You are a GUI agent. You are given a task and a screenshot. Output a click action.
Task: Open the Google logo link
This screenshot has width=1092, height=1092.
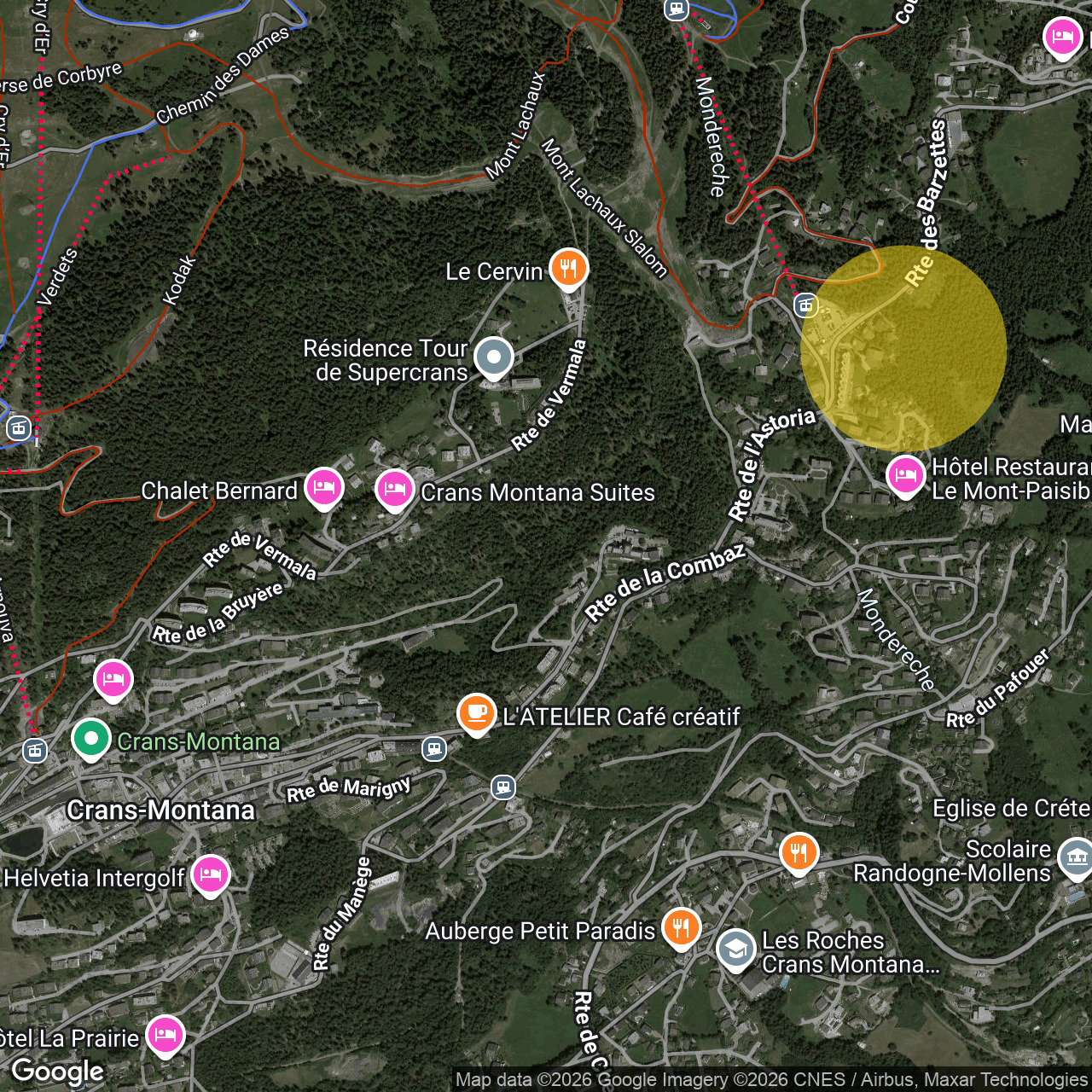[57, 1071]
